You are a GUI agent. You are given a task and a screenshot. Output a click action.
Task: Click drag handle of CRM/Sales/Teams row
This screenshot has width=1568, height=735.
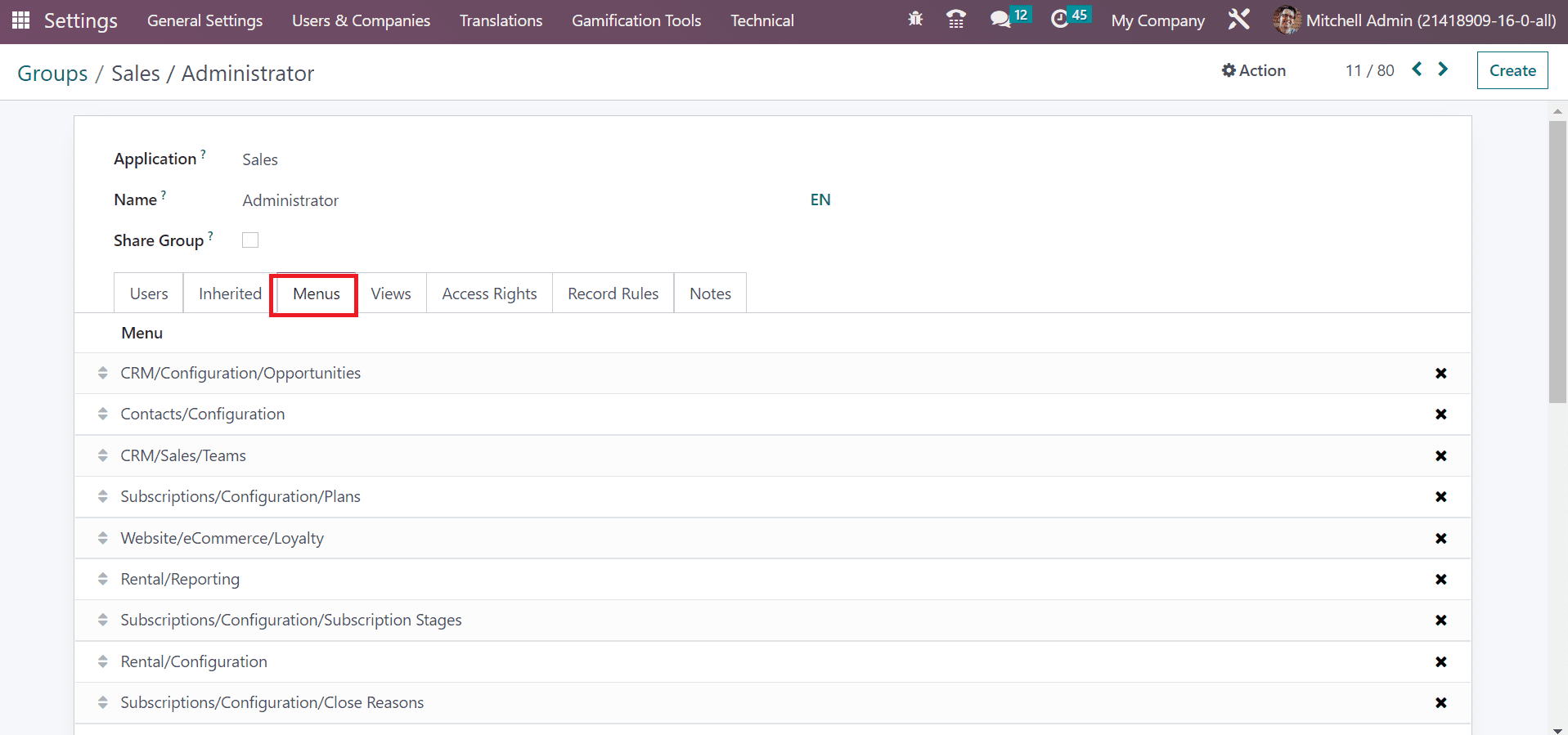pyautogui.click(x=102, y=455)
